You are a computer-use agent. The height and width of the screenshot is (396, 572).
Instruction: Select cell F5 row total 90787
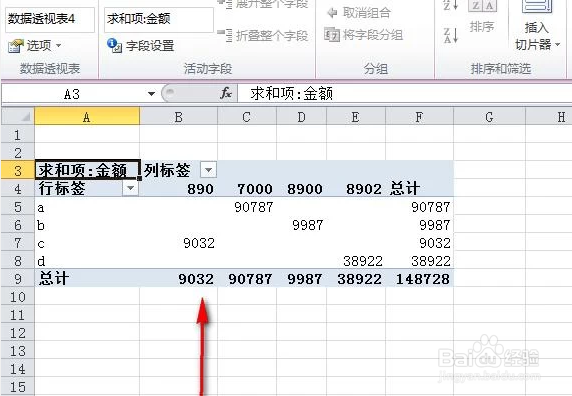coord(419,207)
